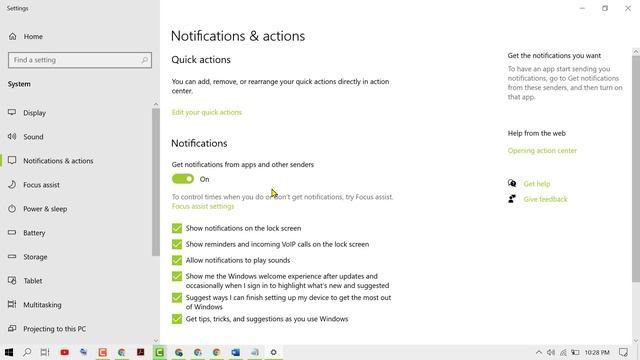Click the taskbar clock 10:28 PM

coord(597,352)
